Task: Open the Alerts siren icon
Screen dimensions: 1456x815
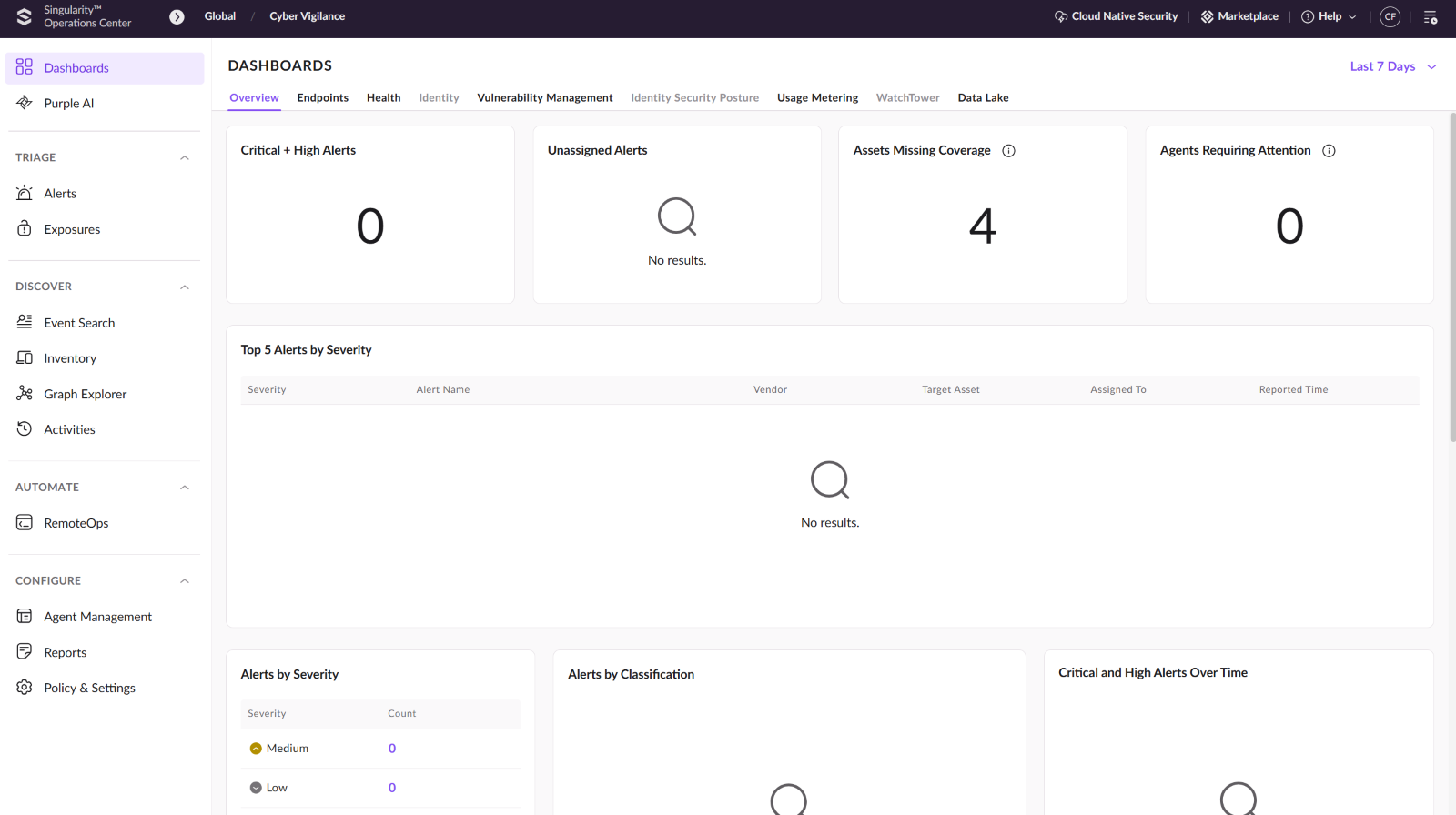Action: [25, 193]
